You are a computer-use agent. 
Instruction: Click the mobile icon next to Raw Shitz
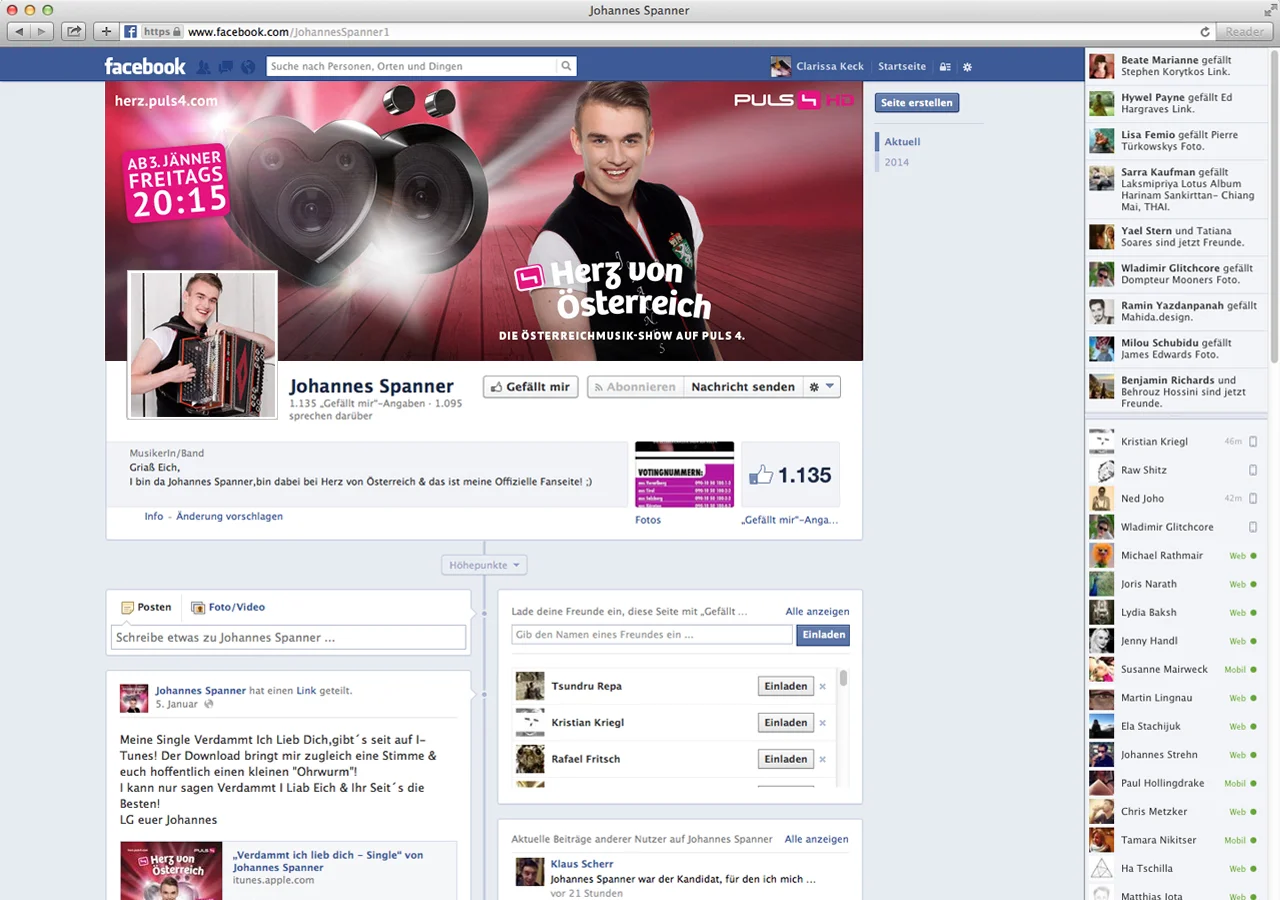tap(1253, 470)
